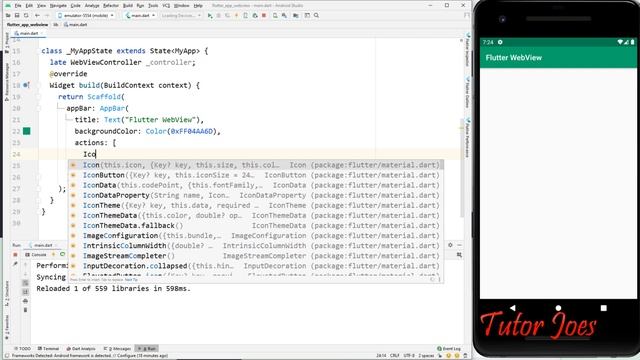
Task: Open the Event Log button
Action: click(449, 349)
